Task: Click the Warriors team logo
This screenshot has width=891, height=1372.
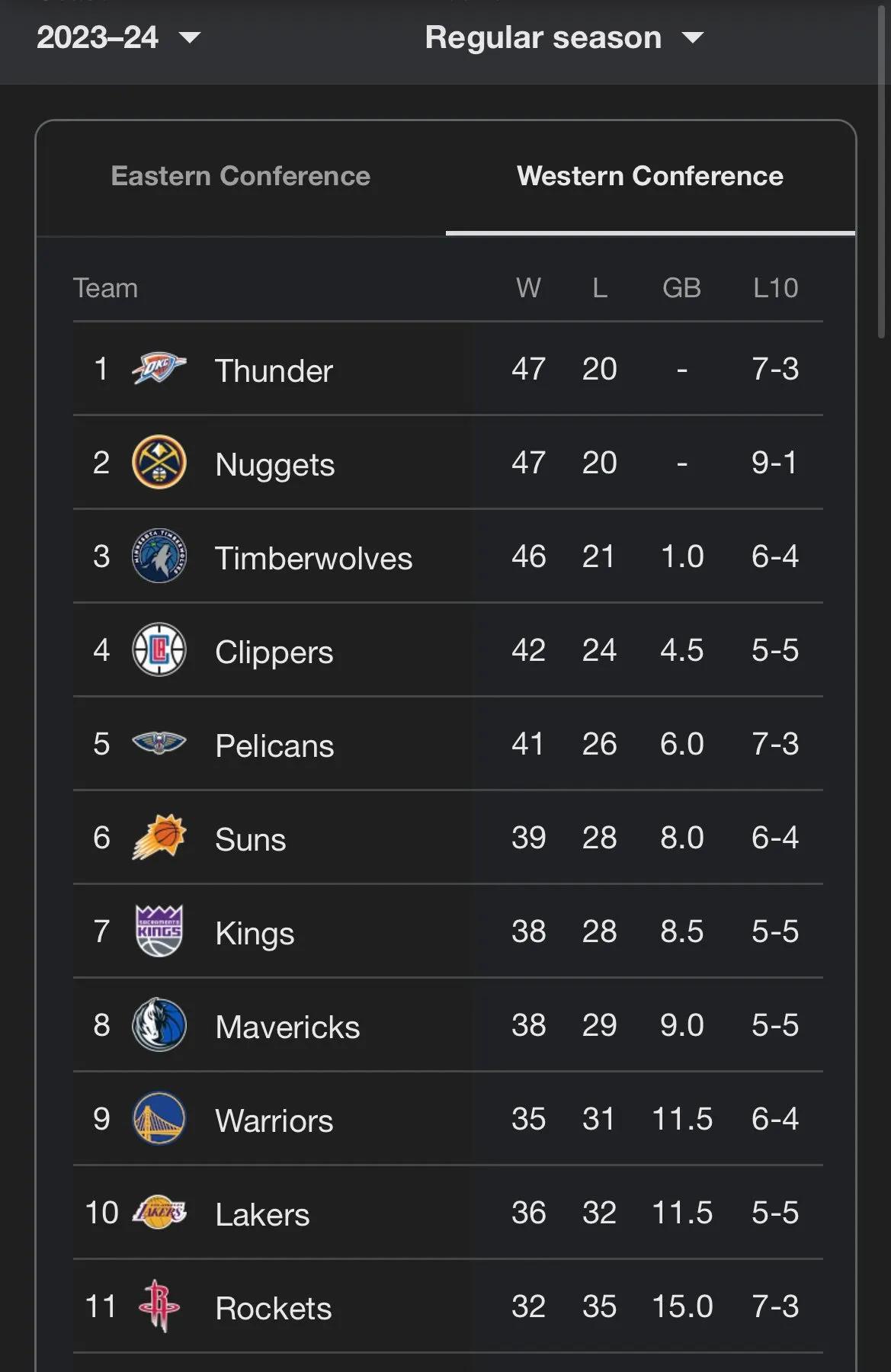Action: coord(159,1118)
